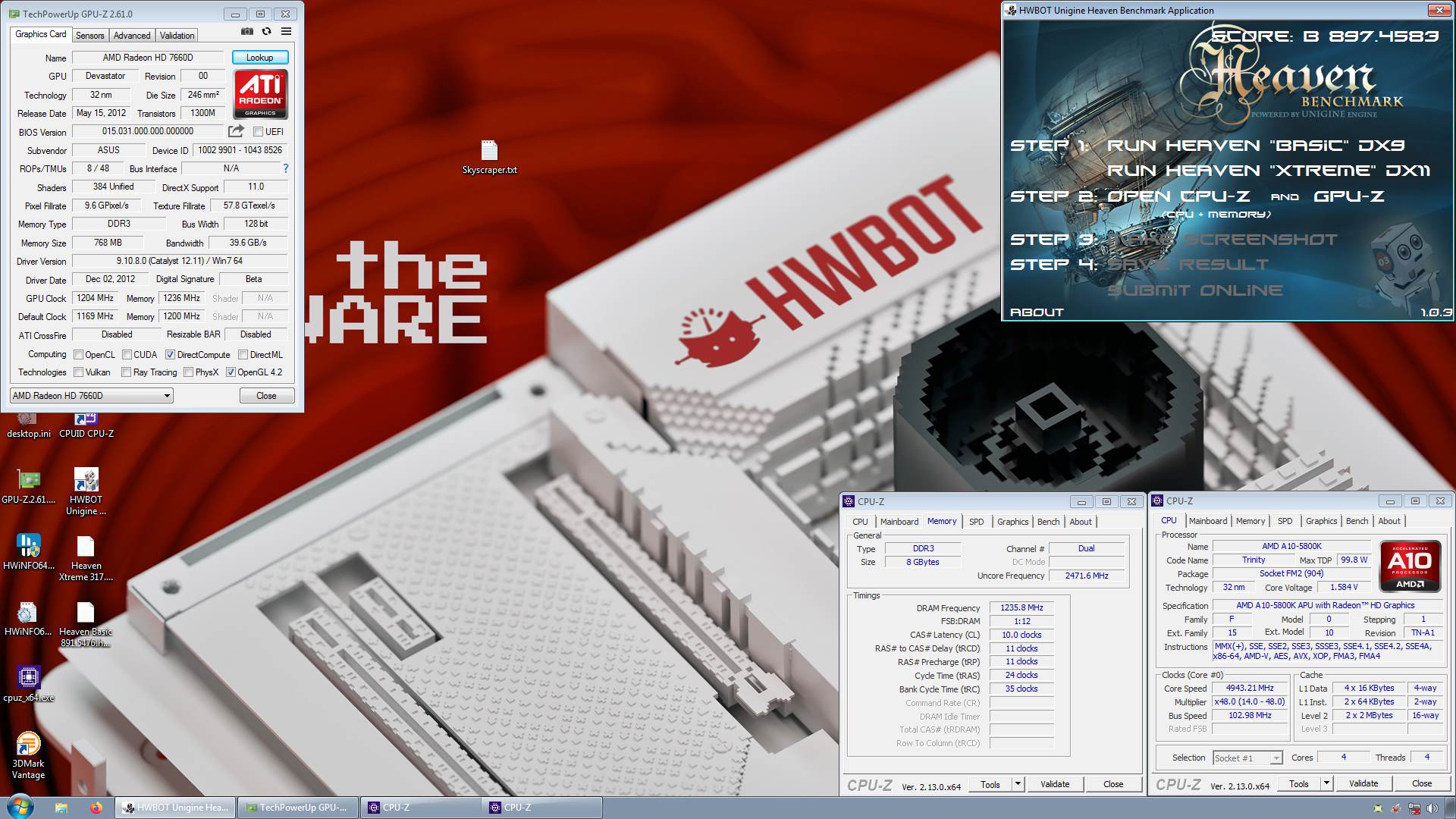Image resolution: width=1456 pixels, height=819 pixels.
Task: Toggle the Vulkan checkbox
Action: (78, 372)
